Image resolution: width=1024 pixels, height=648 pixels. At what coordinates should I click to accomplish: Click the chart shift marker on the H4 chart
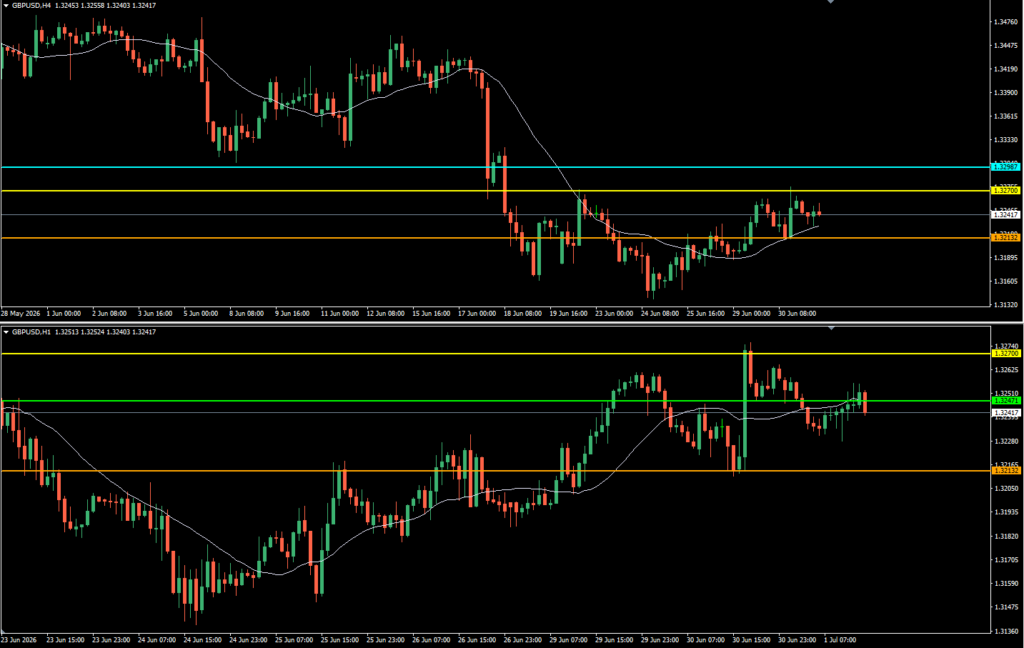(831, 2)
